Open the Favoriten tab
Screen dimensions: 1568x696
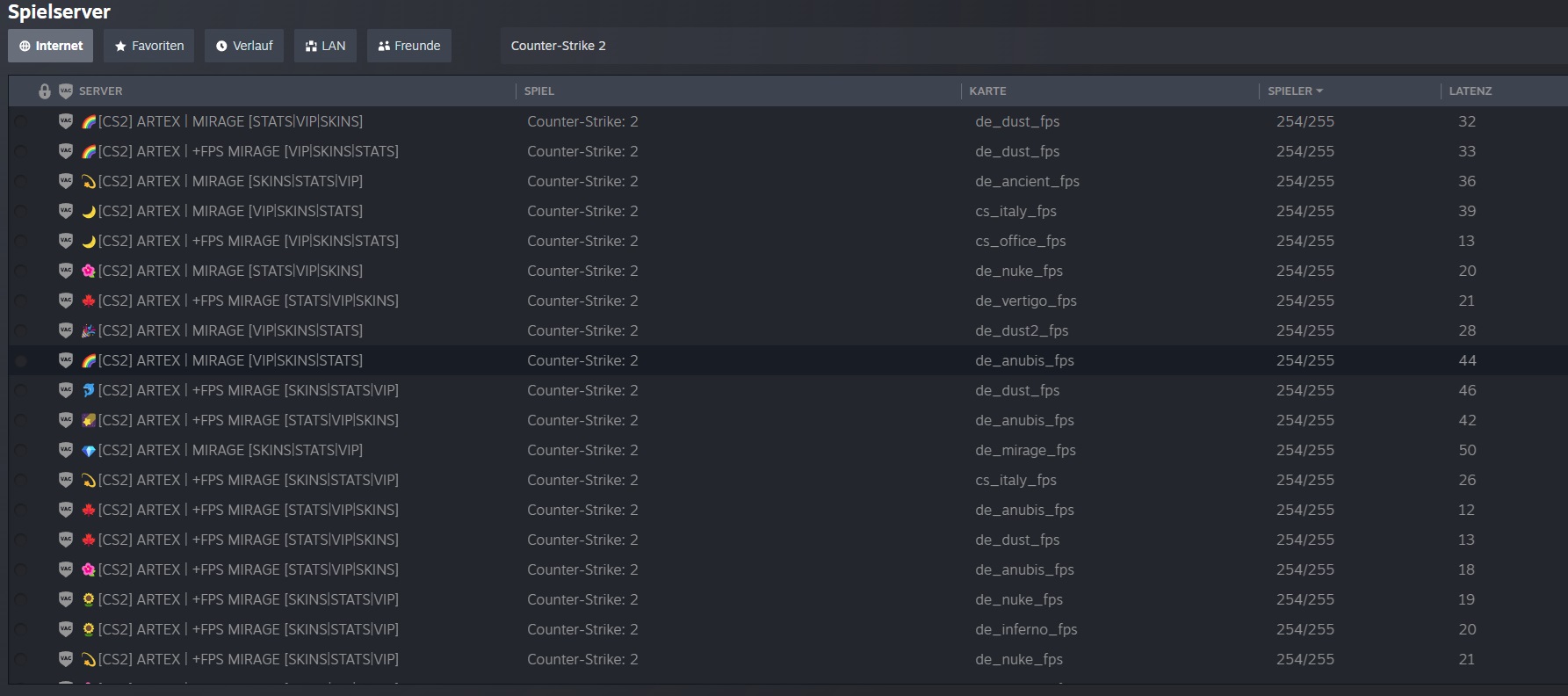[x=149, y=46]
